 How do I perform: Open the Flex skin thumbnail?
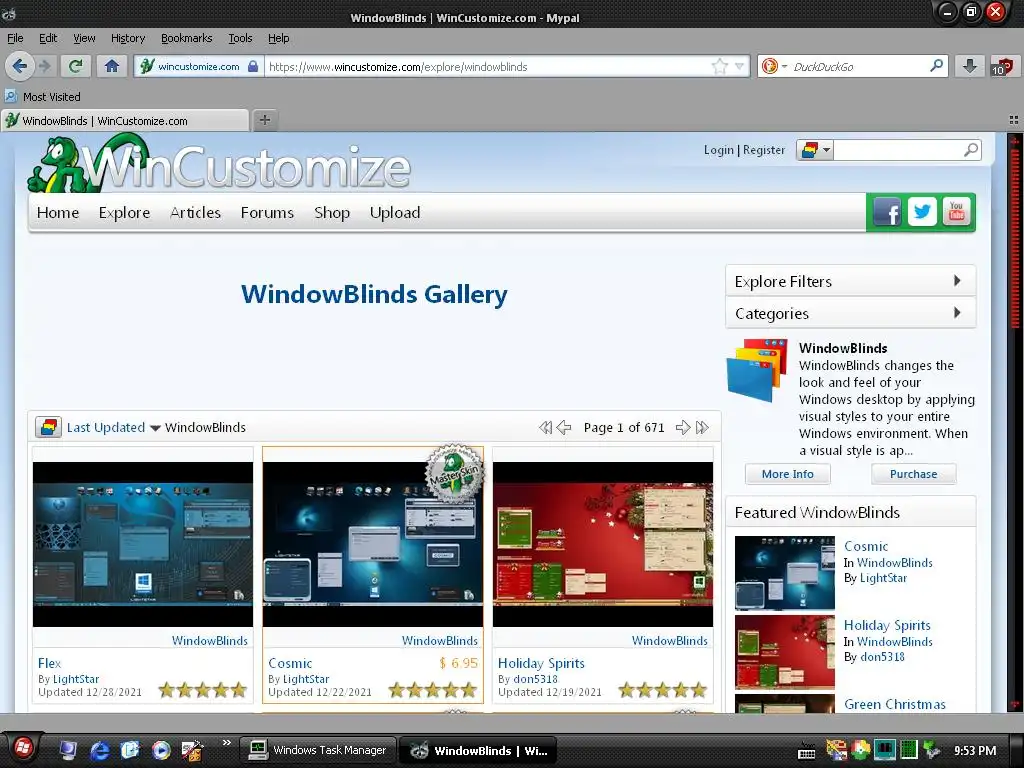click(x=143, y=544)
